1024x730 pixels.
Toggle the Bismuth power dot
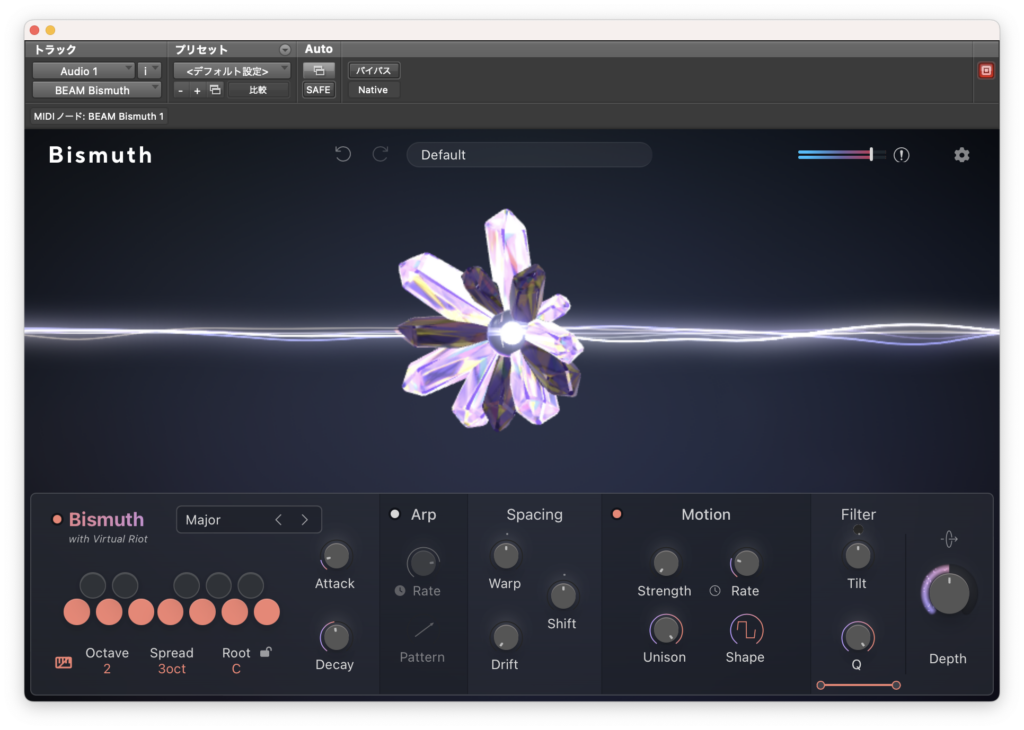[57, 520]
